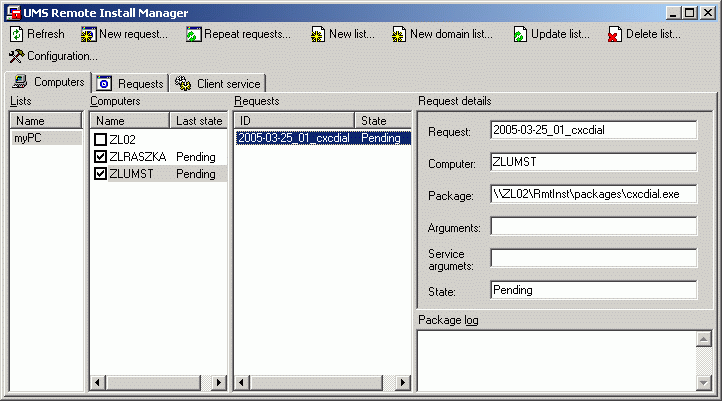Click the New request icon

pyautogui.click(x=88, y=35)
